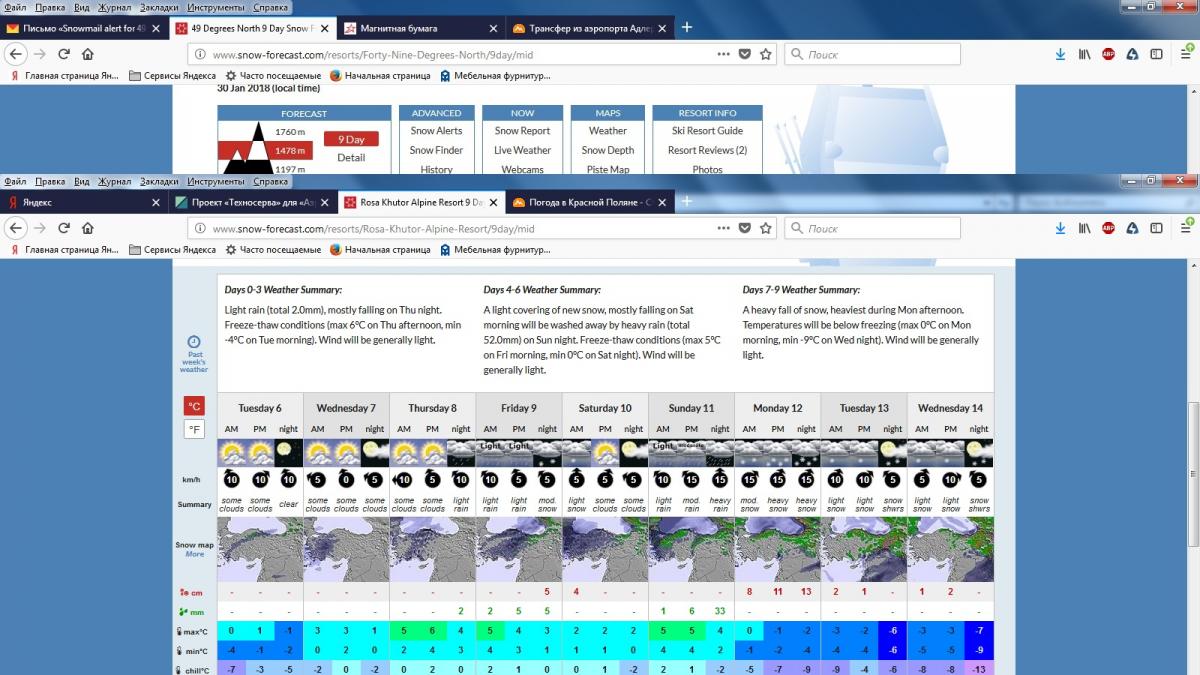Reload the Rosa Khutor forecast page
This screenshot has height=675, width=1200.
[64, 228]
